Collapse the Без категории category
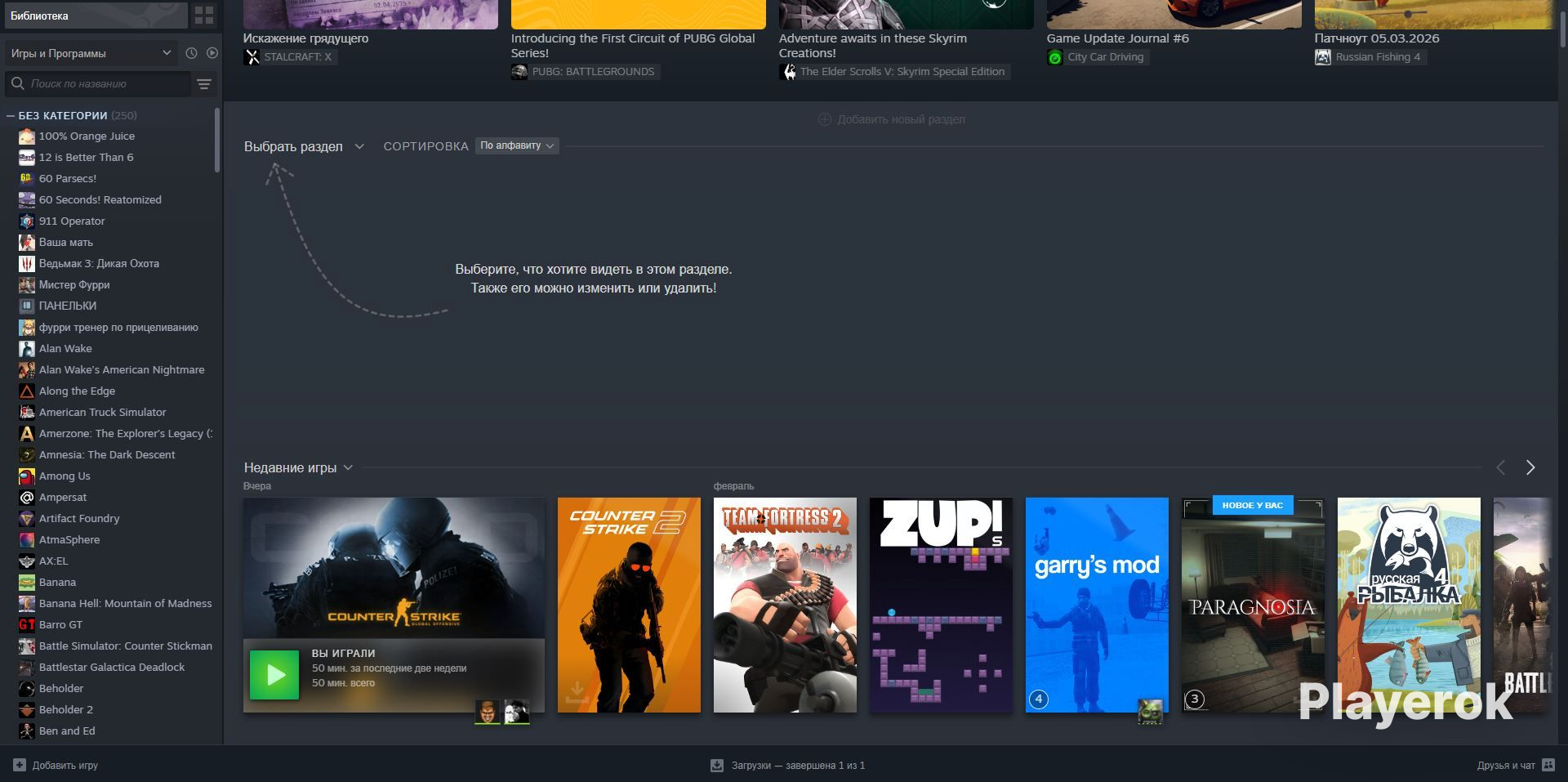Screen dimensions: 1568x782 (x=11, y=116)
